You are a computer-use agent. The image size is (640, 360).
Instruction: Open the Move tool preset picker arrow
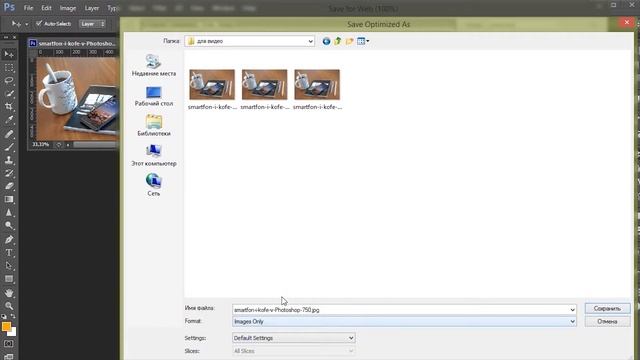27,24
